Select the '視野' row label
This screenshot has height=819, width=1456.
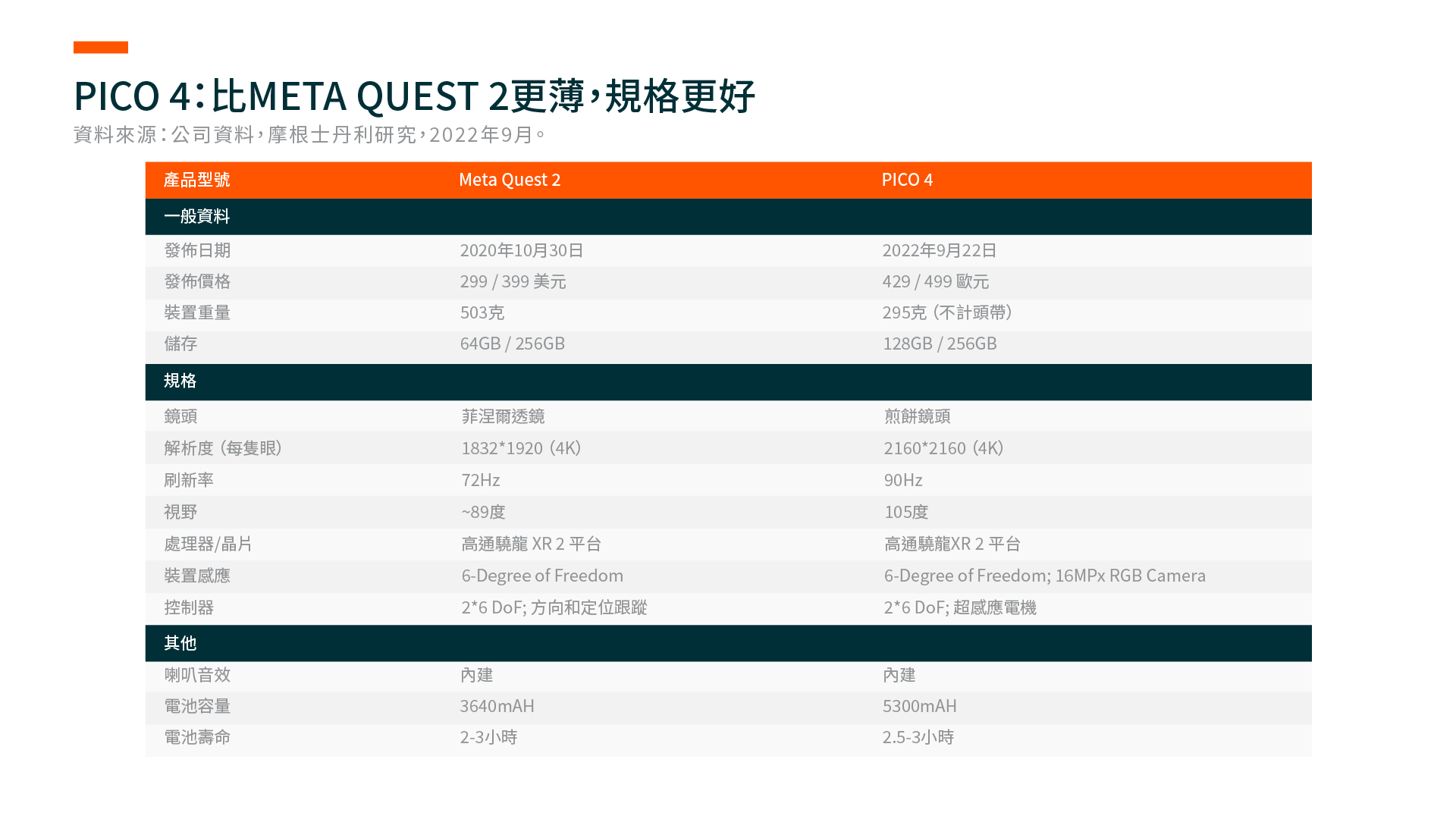pyautogui.click(x=180, y=512)
